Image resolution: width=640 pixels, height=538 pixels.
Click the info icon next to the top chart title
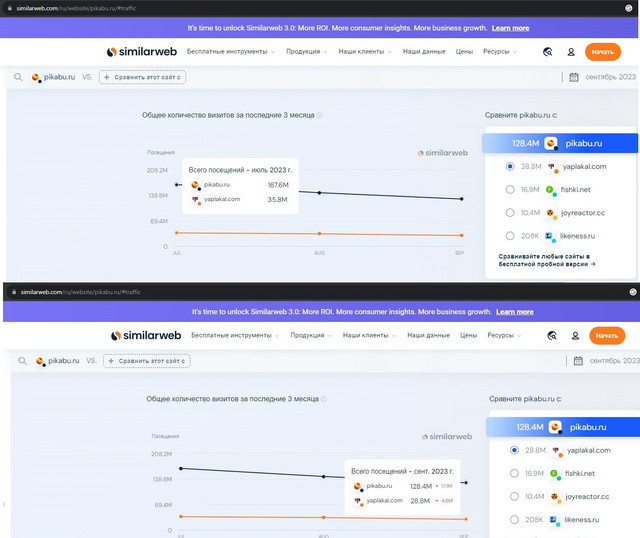(x=320, y=116)
